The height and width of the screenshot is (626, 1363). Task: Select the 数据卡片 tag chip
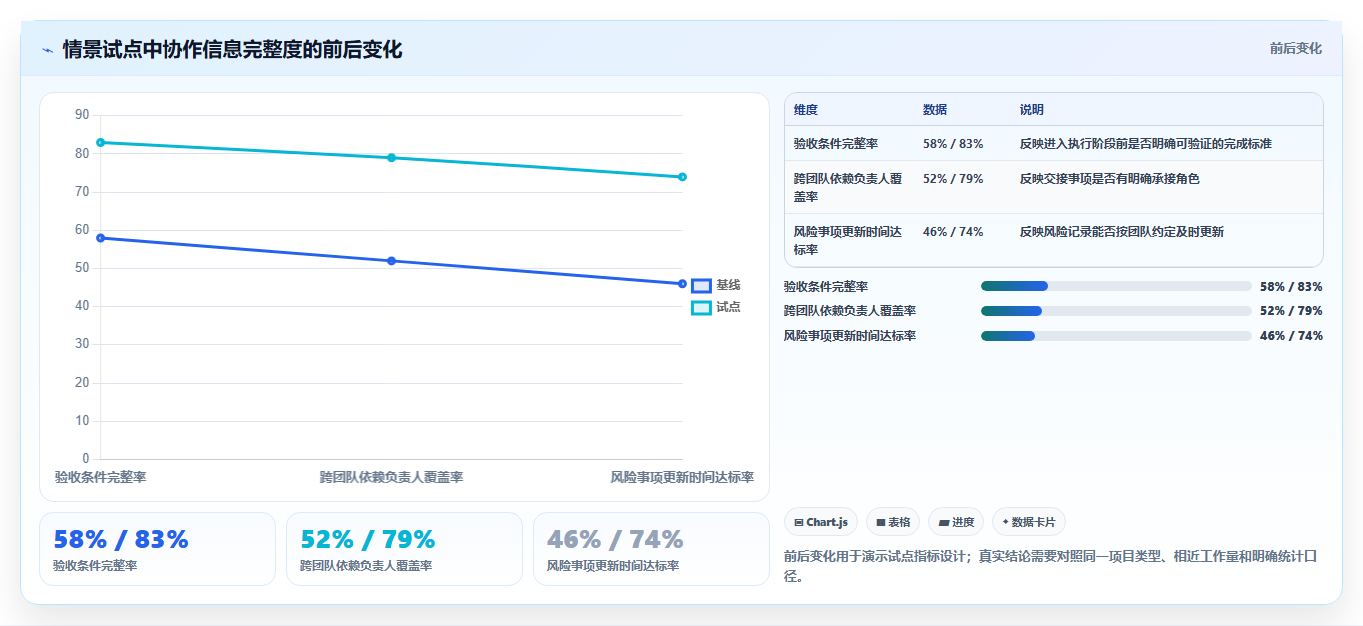[x=1029, y=522]
